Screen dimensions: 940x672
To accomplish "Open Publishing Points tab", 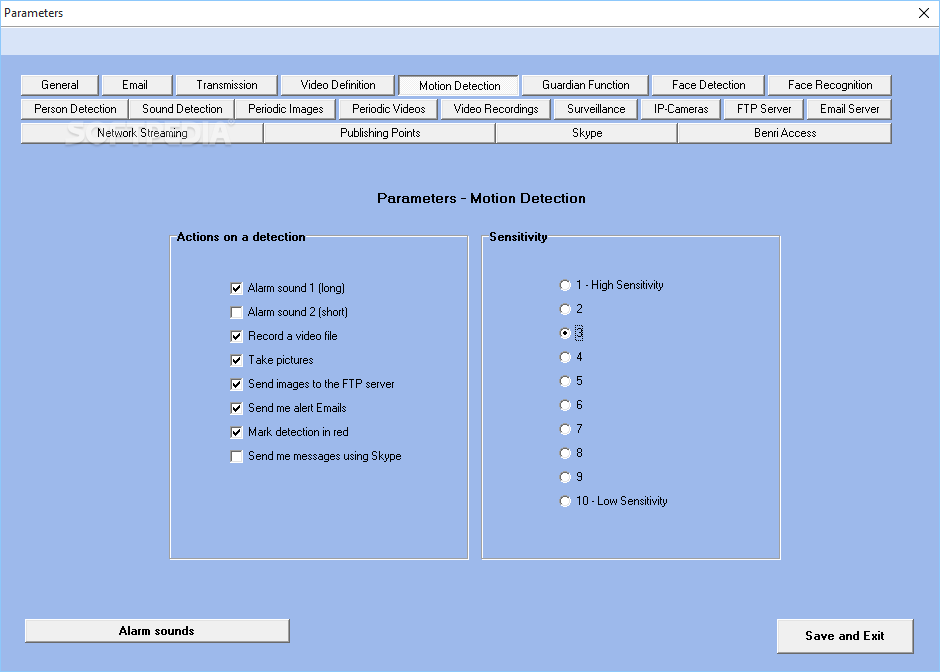I will pos(379,133).
